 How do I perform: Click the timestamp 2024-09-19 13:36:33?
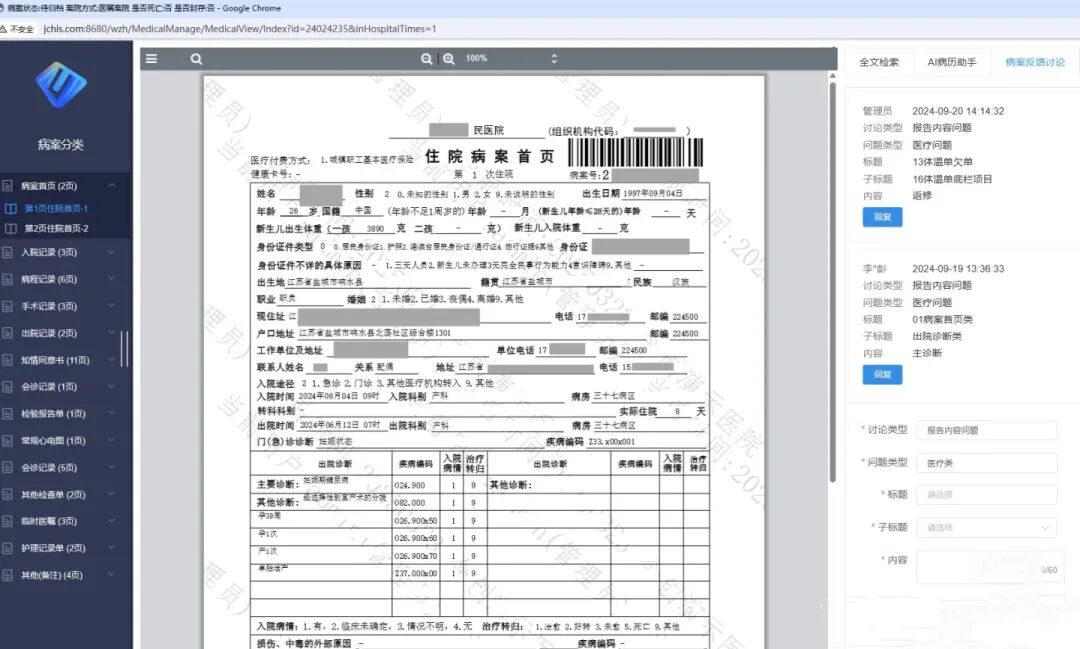pyautogui.click(x=958, y=269)
